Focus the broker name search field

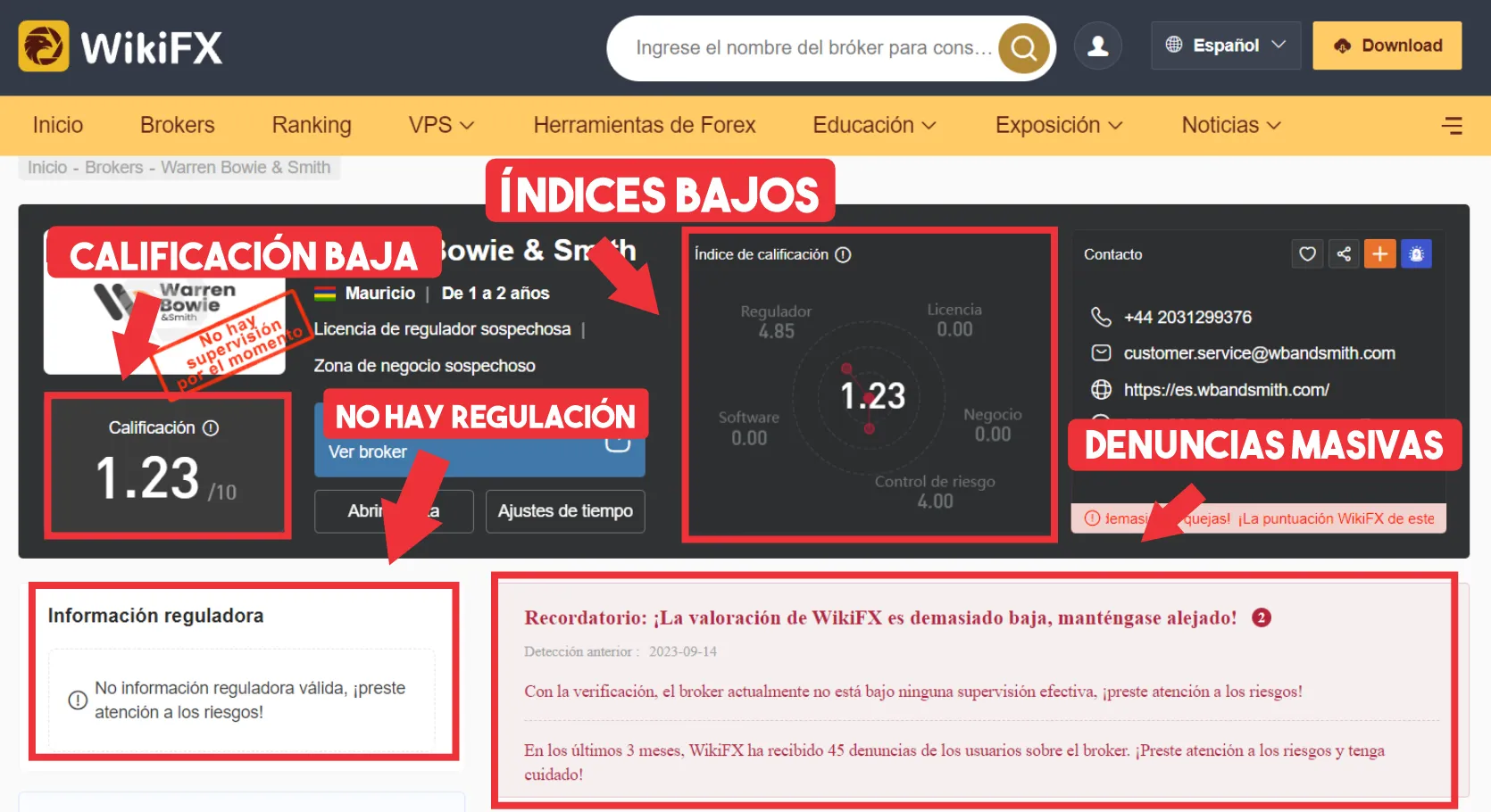tap(813, 47)
